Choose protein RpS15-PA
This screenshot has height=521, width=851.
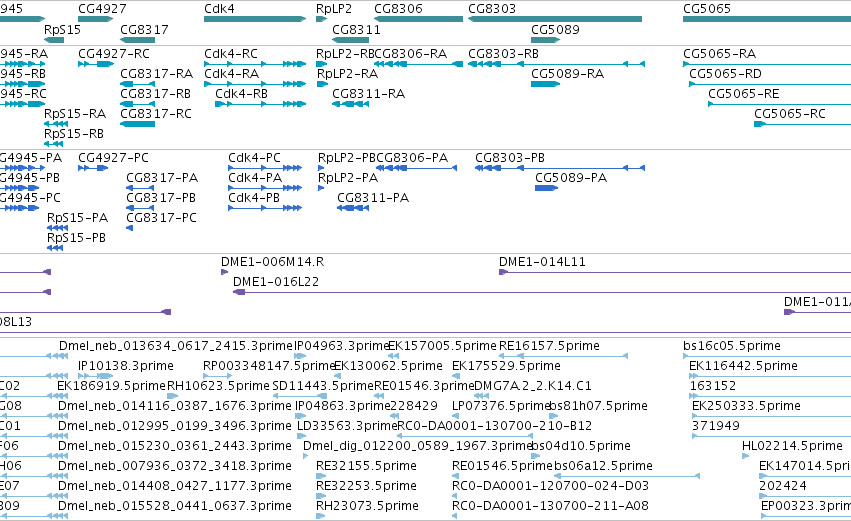coord(78,218)
